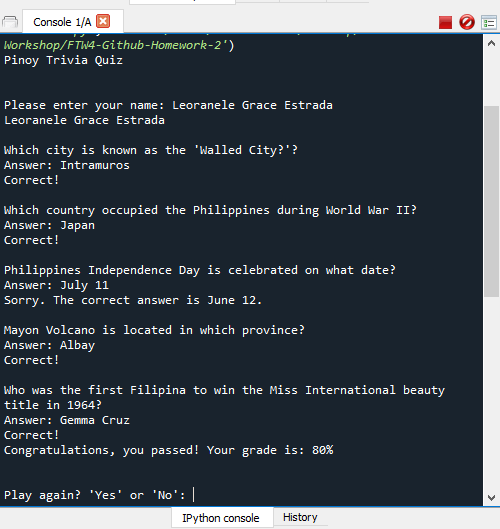Viewport: 500px width, 529px height.
Task: Click the Mayon Volcano question line
Action: [x=154, y=330]
